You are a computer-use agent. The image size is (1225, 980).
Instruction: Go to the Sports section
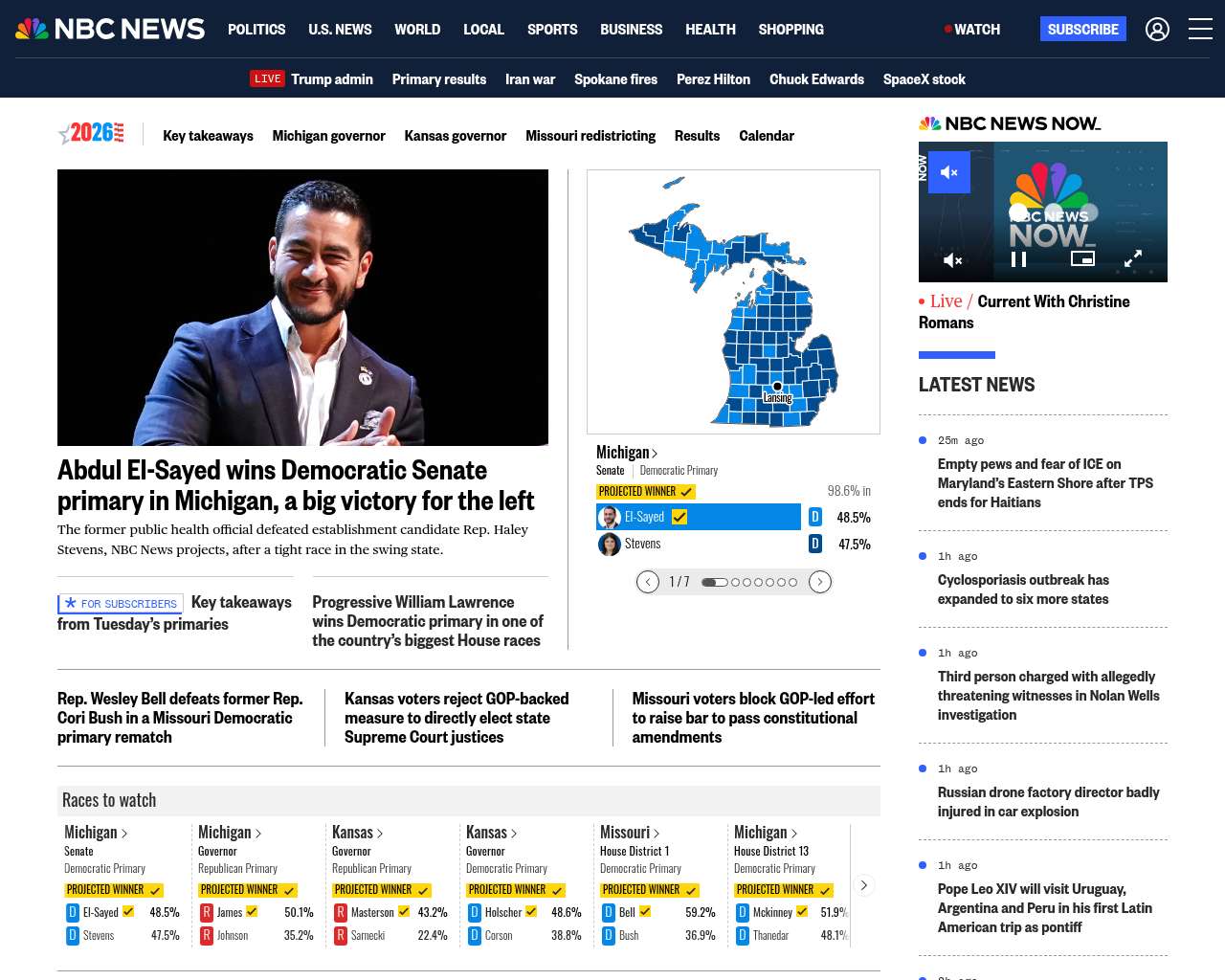pos(552,30)
